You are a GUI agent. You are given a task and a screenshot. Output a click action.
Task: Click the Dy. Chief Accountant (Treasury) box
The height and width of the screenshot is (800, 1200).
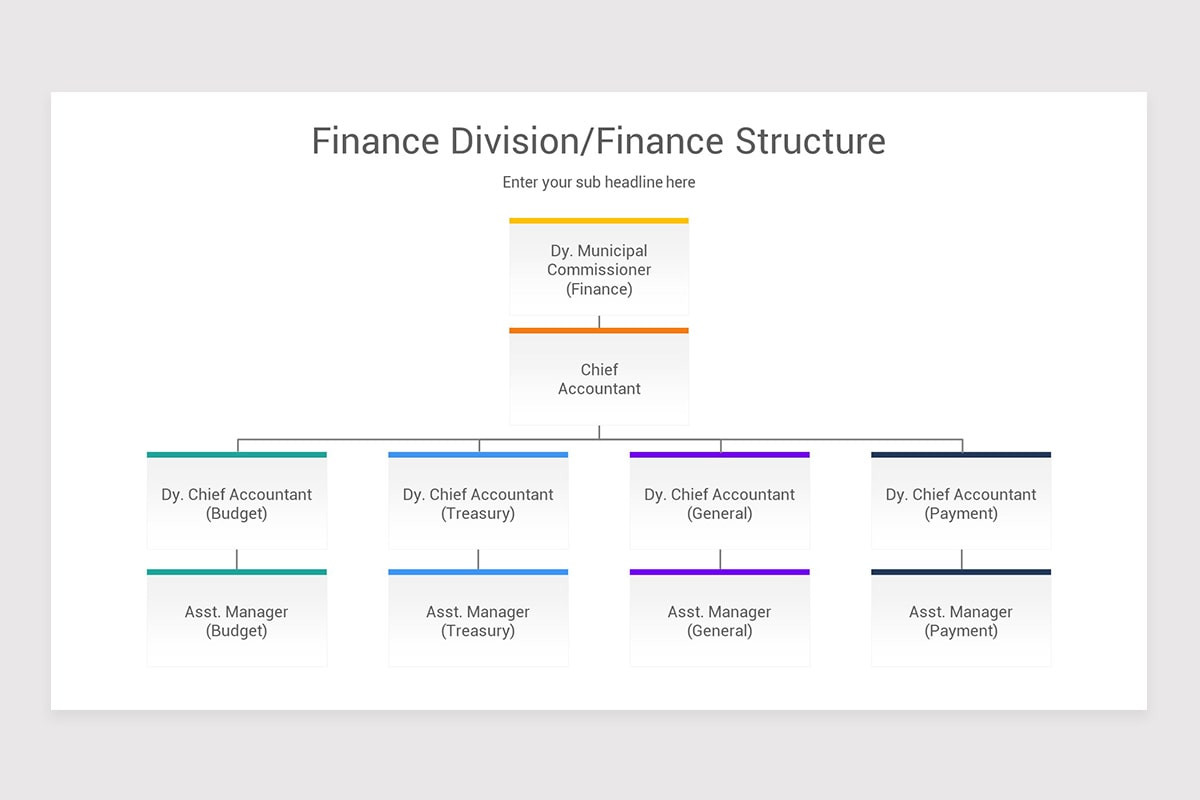point(478,502)
